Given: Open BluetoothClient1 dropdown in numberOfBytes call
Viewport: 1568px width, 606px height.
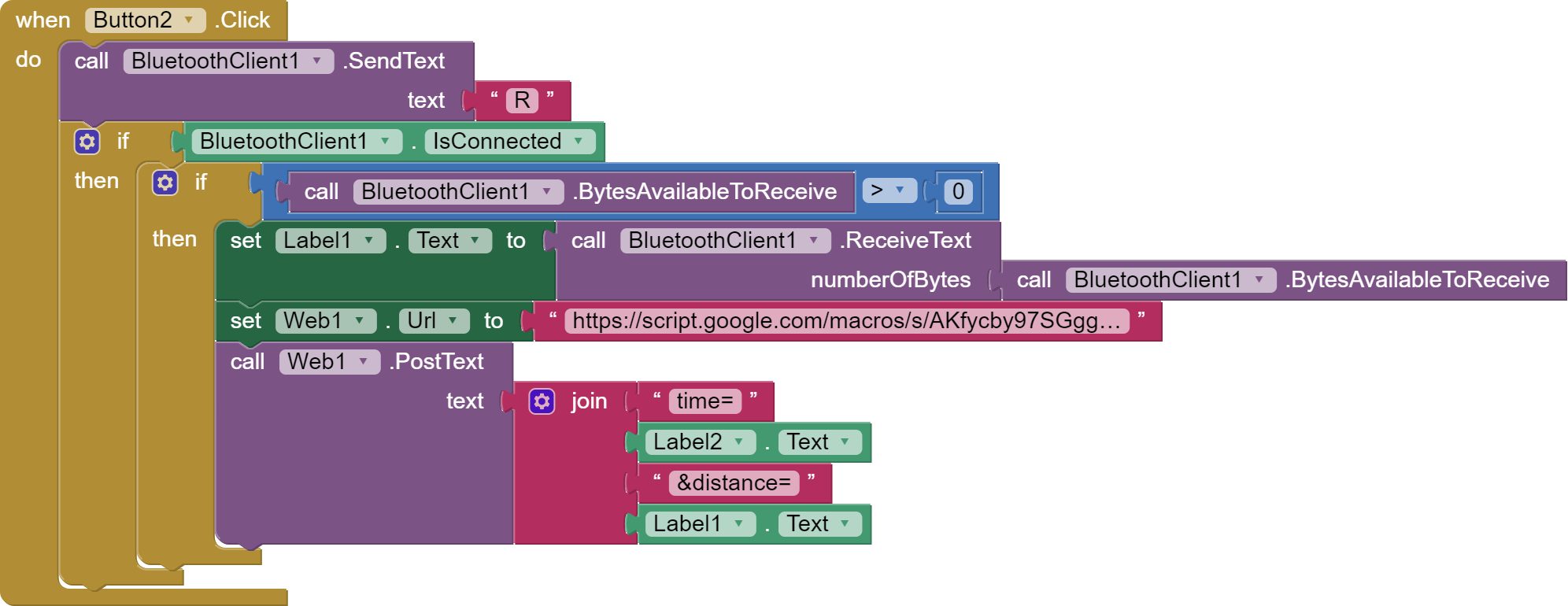Looking at the screenshot, I should [1170, 280].
